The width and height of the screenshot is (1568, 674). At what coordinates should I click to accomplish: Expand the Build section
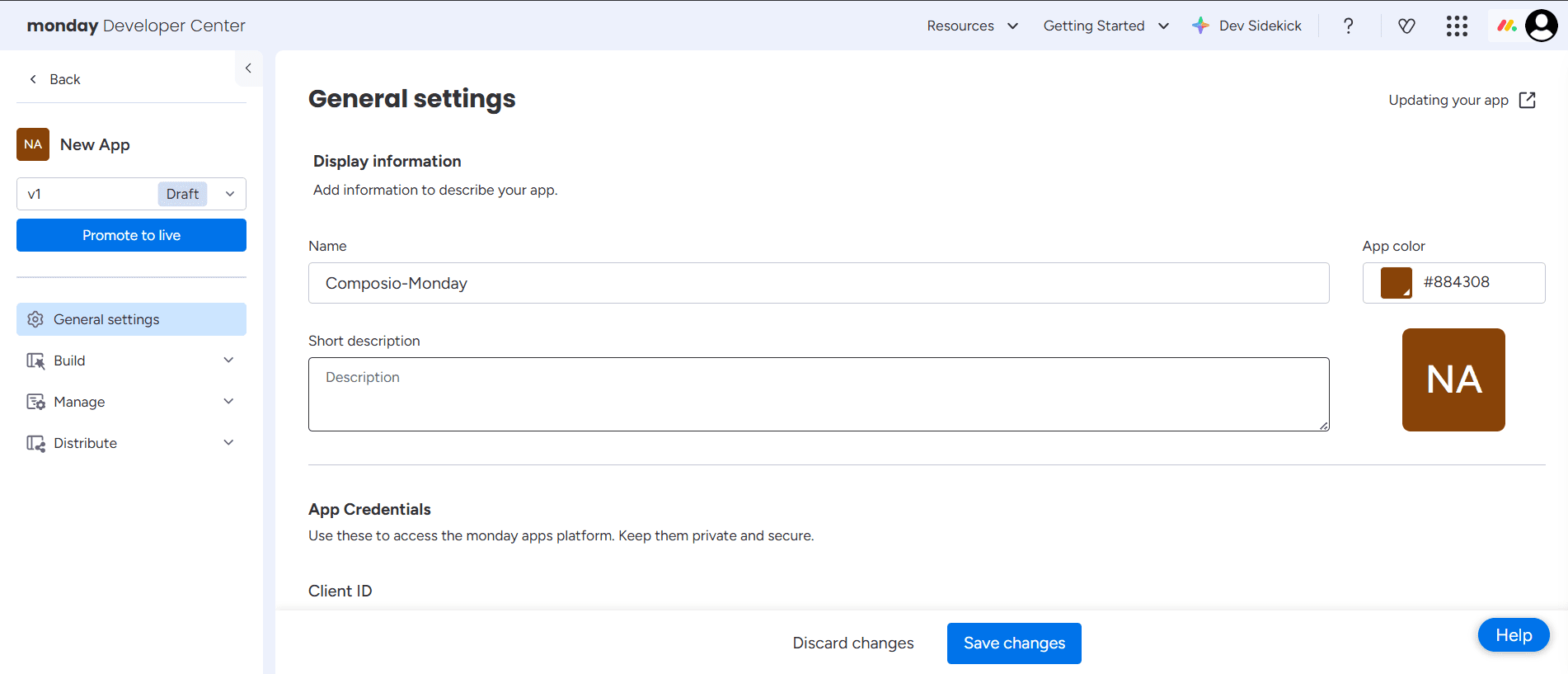pos(131,361)
